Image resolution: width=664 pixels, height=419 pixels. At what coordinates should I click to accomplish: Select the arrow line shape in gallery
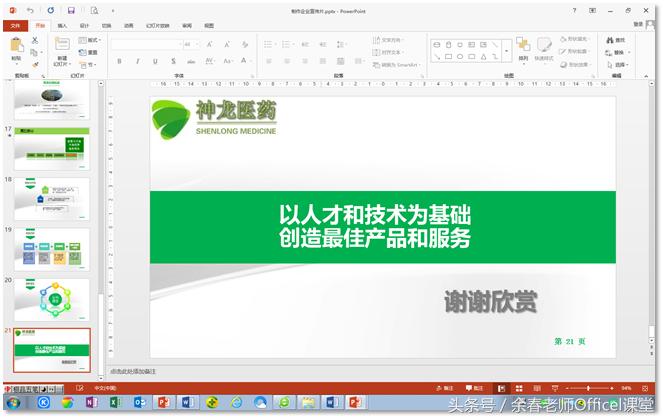(437, 56)
